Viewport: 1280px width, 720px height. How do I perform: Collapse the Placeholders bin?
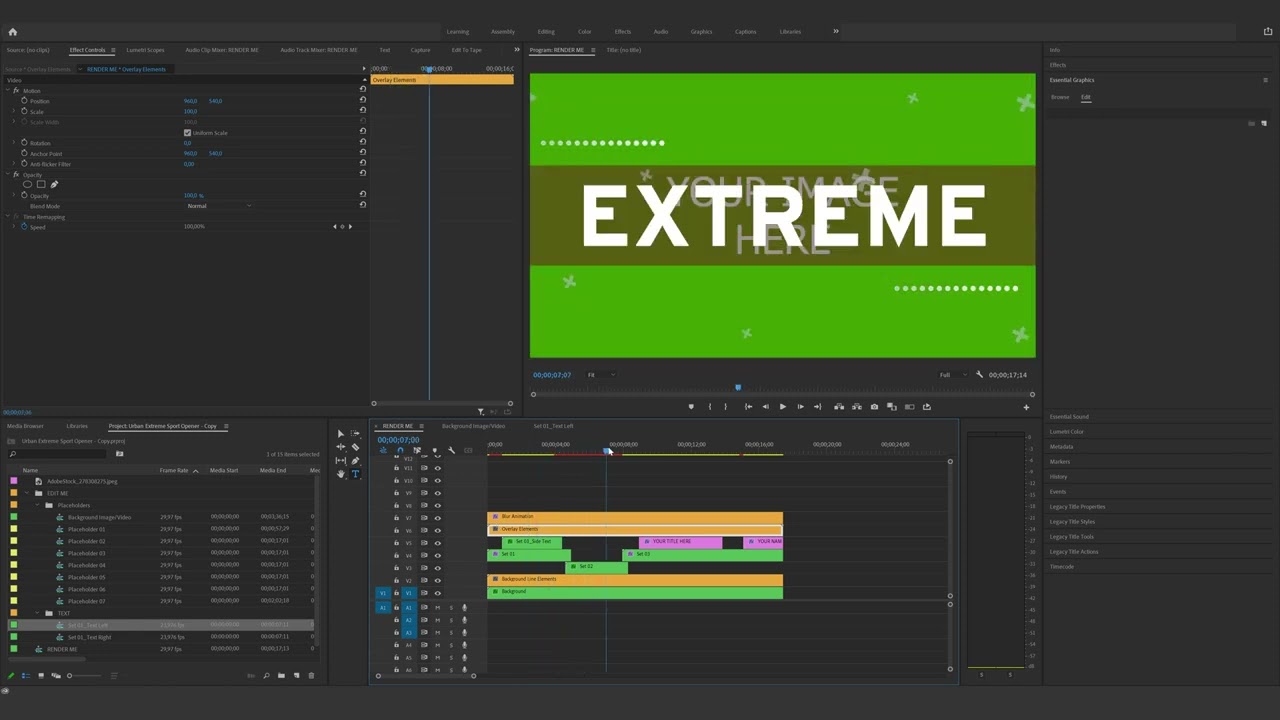[37, 505]
